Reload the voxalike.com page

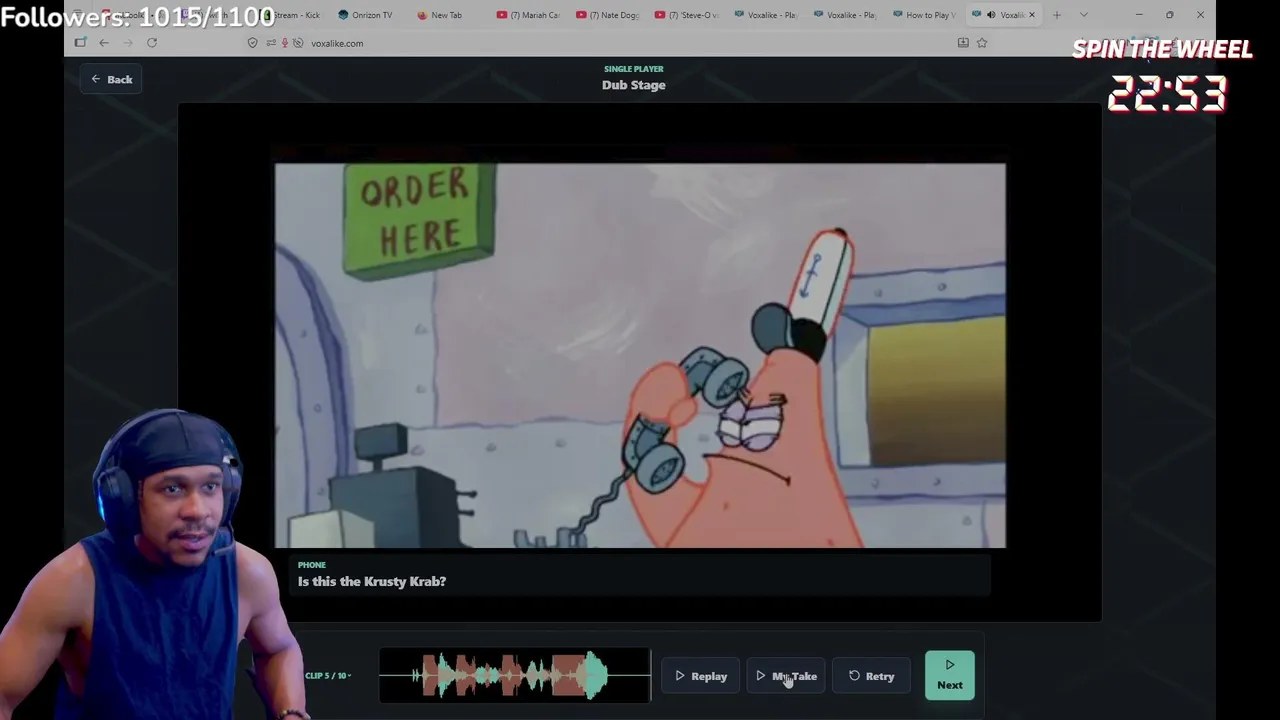pyautogui.click(x=152, y=43)
